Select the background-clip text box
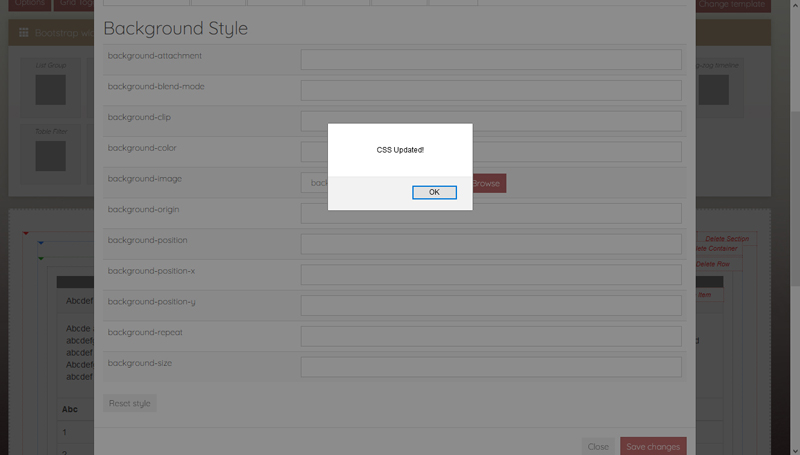The width and height of the screenshot is (800, 455). click(490, 121)
